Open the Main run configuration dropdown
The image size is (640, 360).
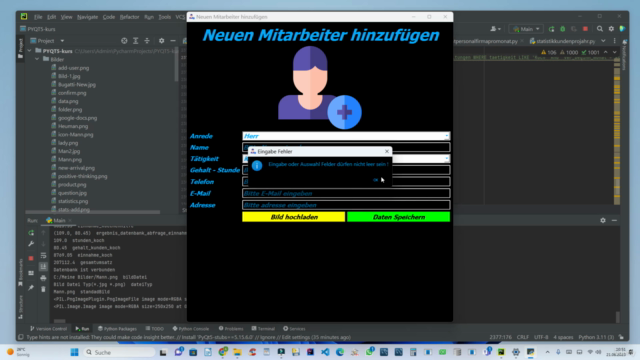[x=526, y=29]
